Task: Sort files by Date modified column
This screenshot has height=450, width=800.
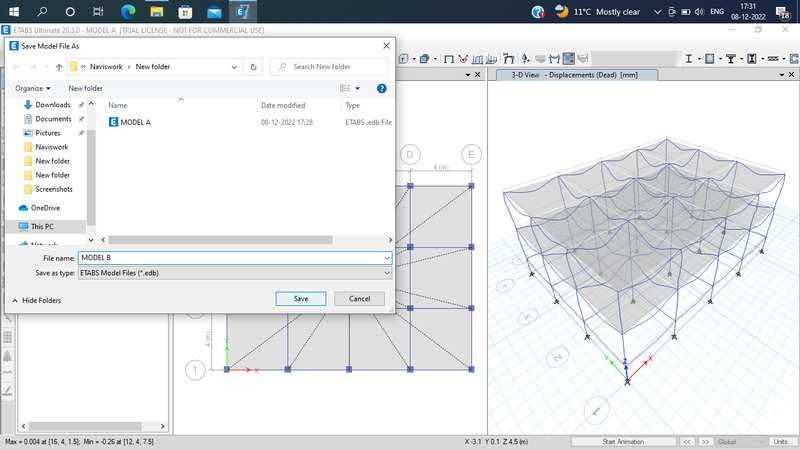Action: click(x=283, y=105)
